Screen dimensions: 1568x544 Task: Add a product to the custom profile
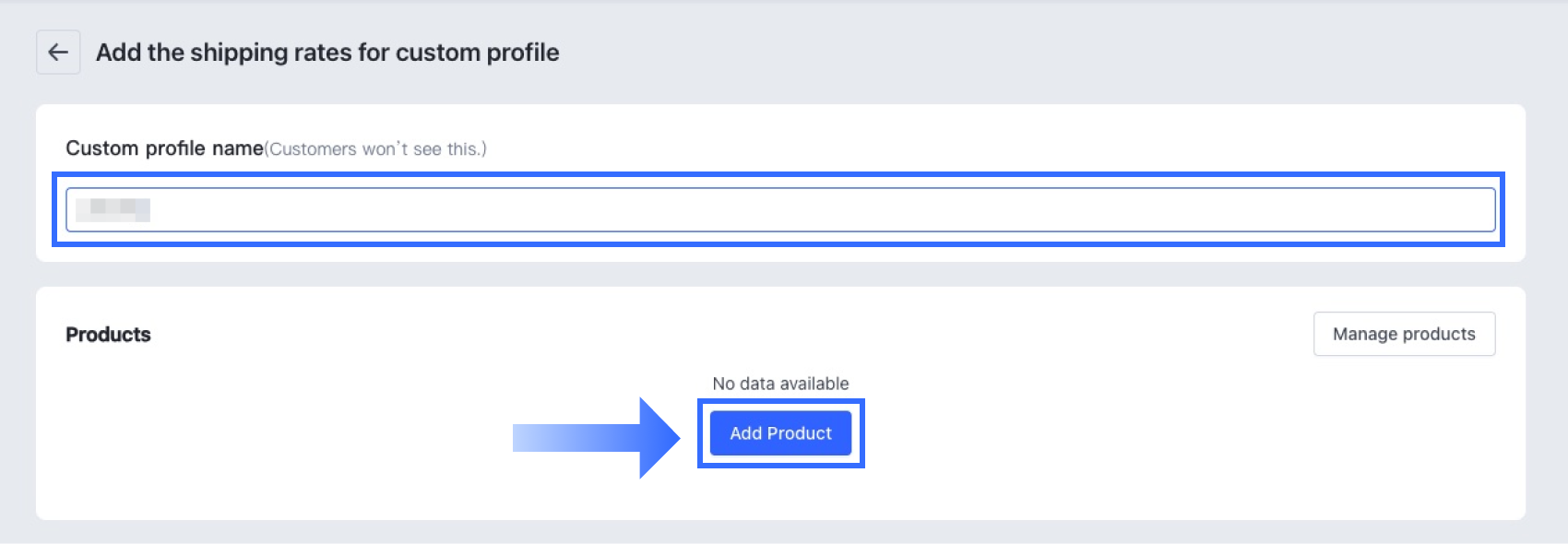pyautogui.click(x=780, y=433)
